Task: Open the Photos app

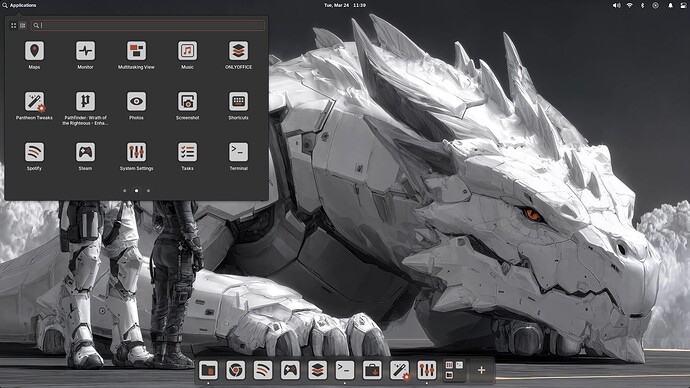Action: 136,106
